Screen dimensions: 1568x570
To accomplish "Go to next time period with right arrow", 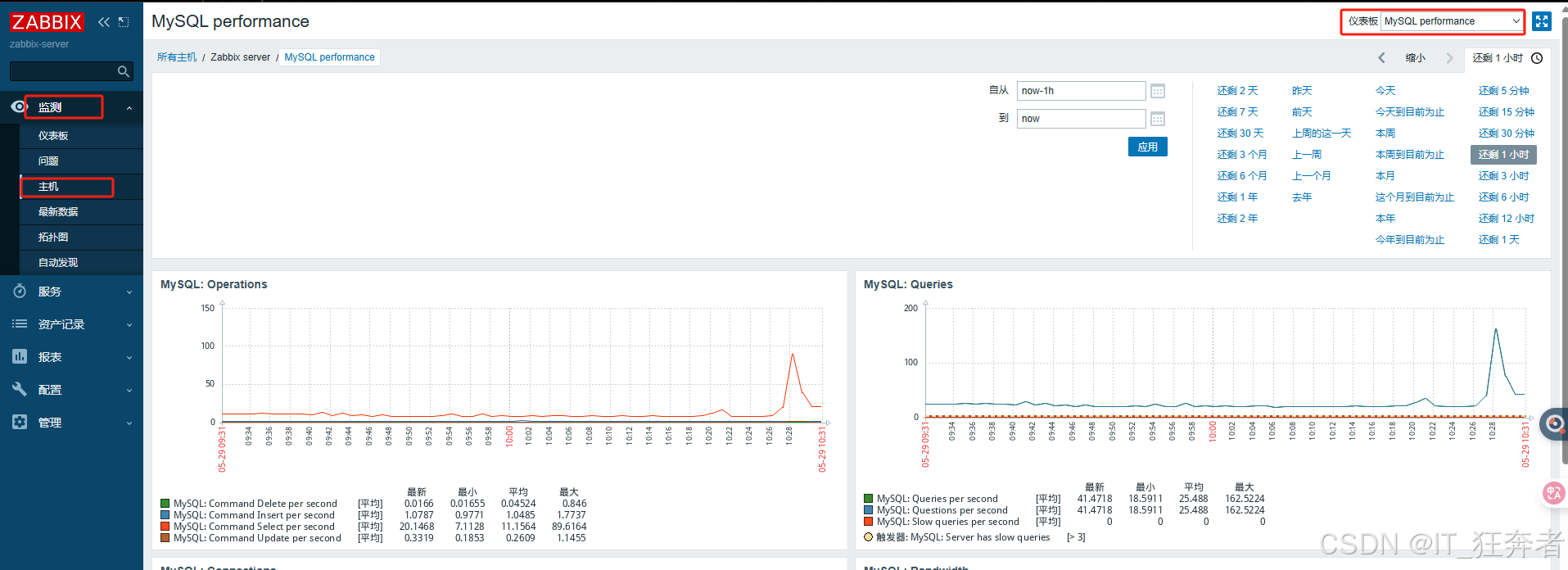I will 1449,58.
